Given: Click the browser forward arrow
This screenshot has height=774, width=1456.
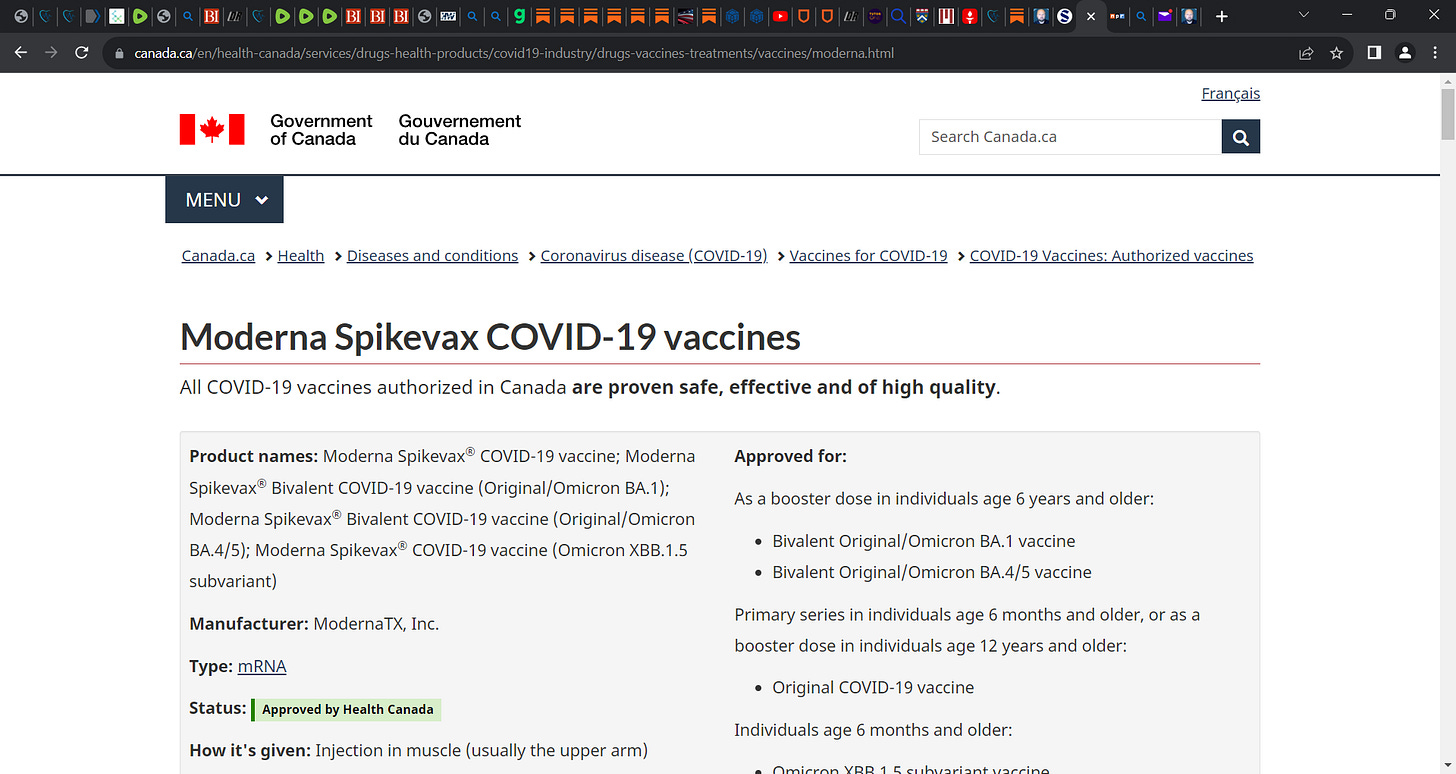Looking at the screenshot, I should click(51, 53).
